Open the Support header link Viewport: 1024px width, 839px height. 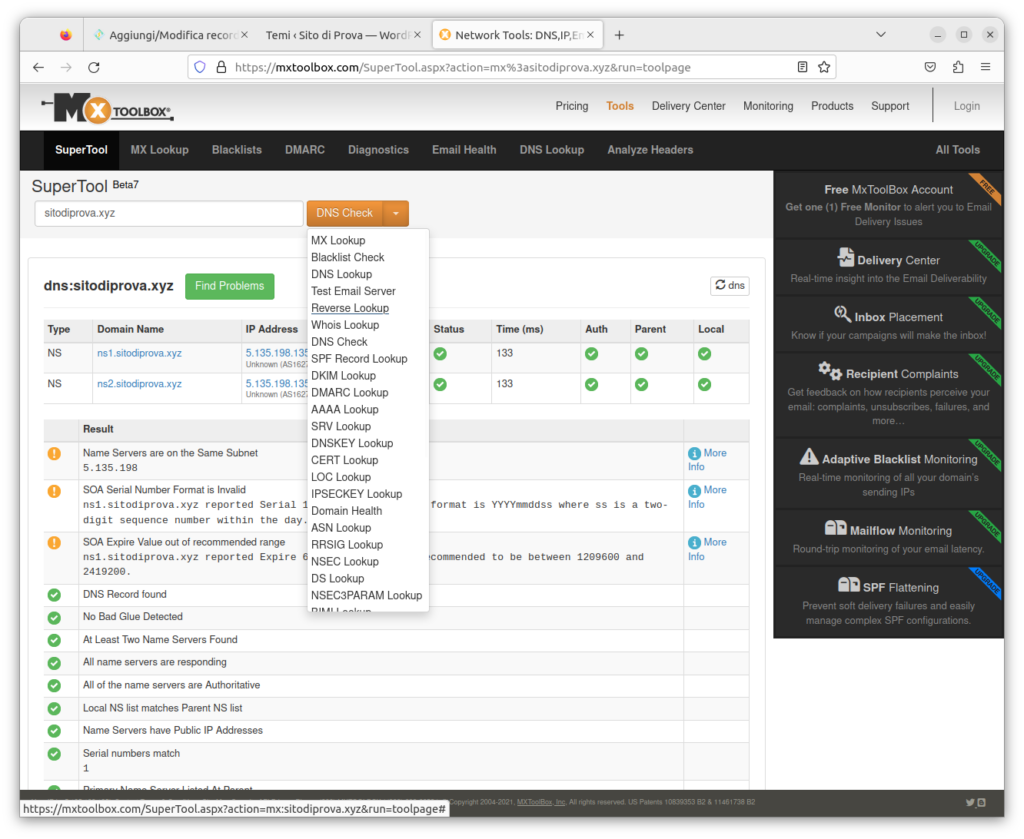890,106
